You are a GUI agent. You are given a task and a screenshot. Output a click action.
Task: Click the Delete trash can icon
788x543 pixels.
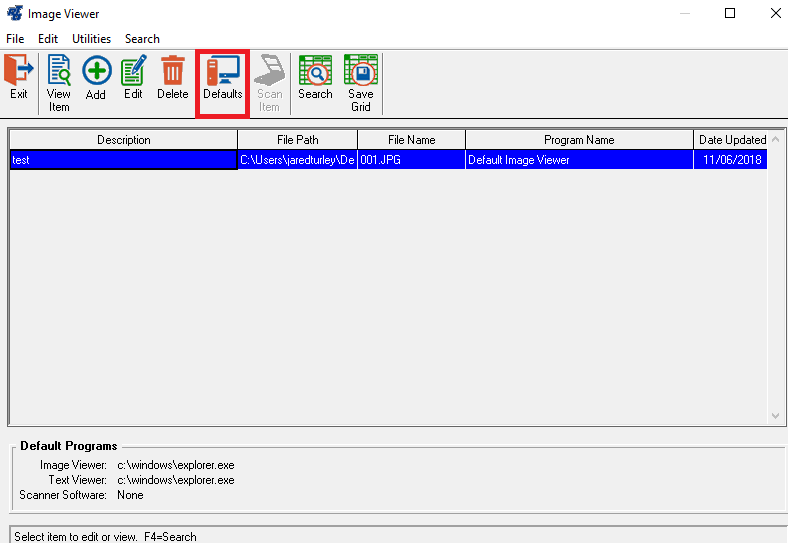click(x=172, y=78)
